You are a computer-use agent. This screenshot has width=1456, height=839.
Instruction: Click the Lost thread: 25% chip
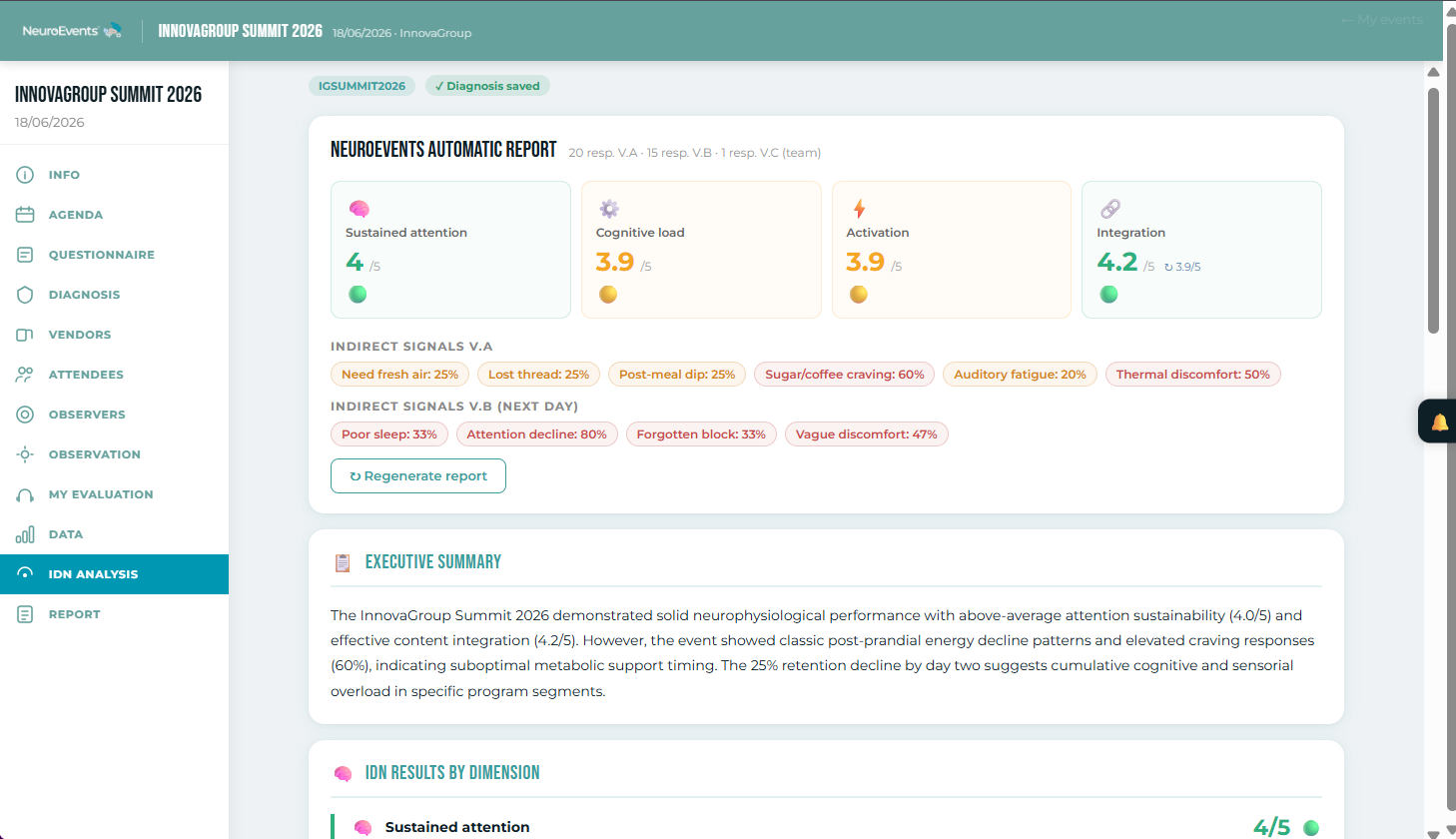[539, 375]
